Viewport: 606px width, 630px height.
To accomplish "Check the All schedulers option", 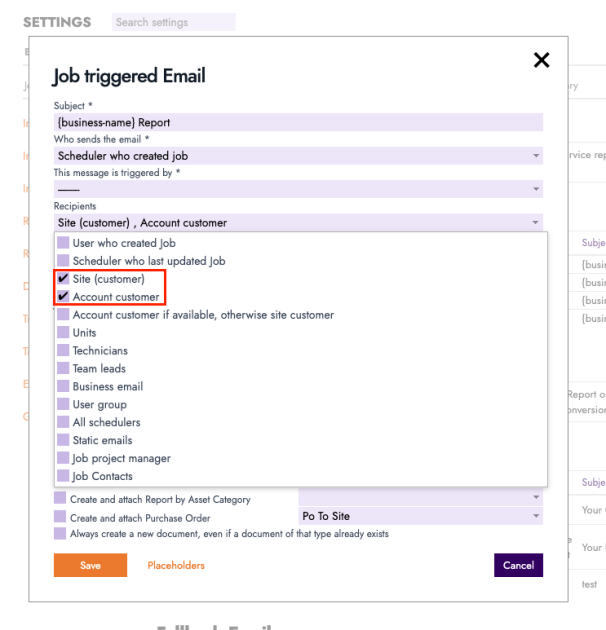I will coord(64,423).
